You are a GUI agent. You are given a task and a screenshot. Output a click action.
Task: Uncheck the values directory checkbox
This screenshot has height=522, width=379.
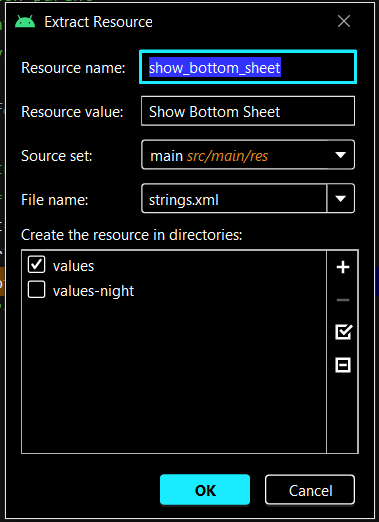[36, 265]
